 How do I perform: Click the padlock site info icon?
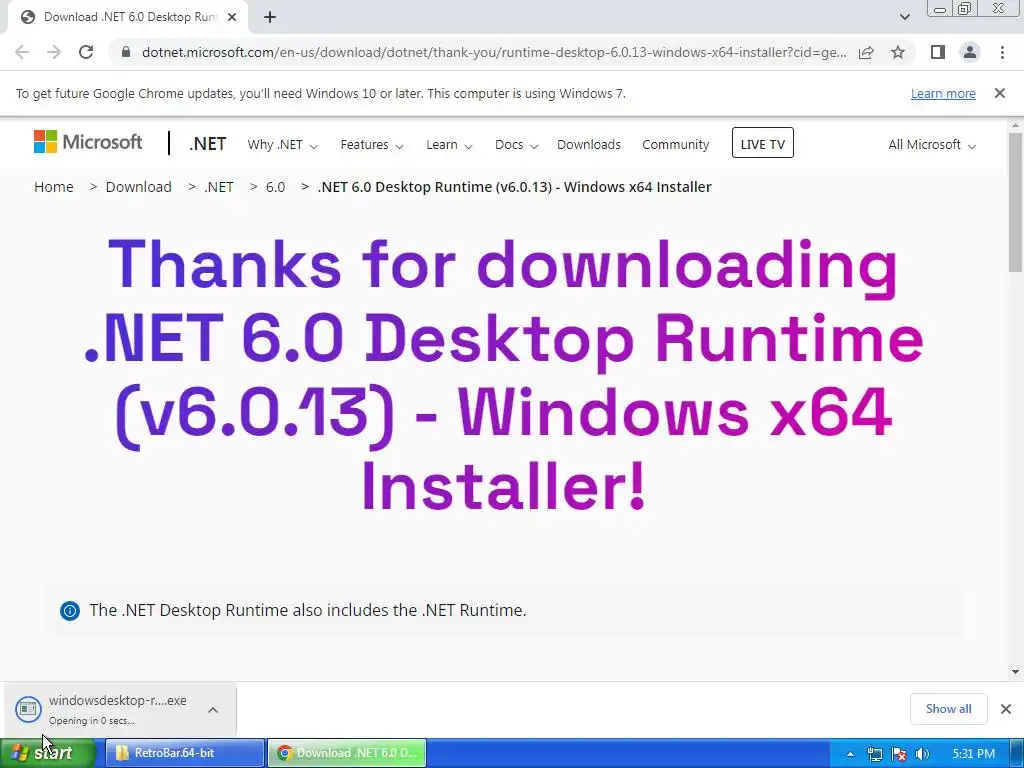(126, 52)
